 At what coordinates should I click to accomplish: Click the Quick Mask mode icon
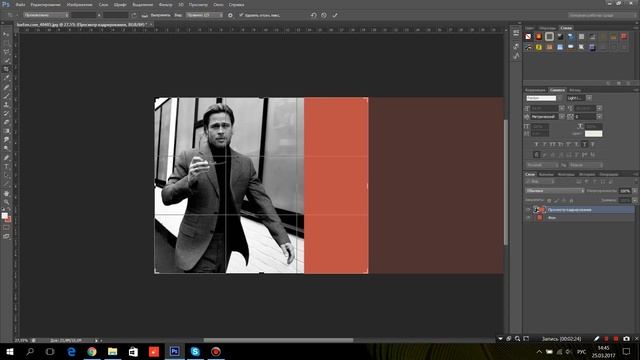click(6, 228)
